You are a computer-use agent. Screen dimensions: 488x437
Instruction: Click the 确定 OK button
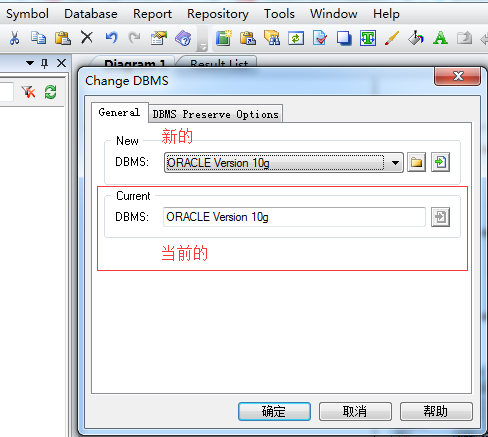tap(274, 411)
